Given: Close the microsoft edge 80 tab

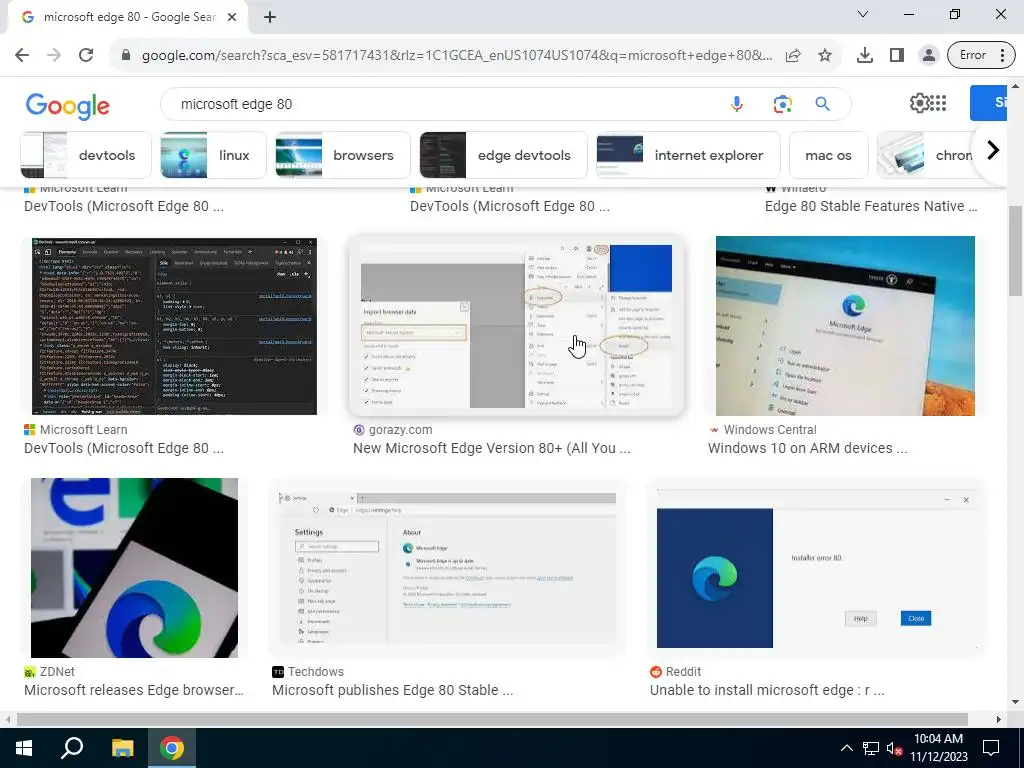Looking at the screenshot, I should pyautogui.click(x=232, y=18).
